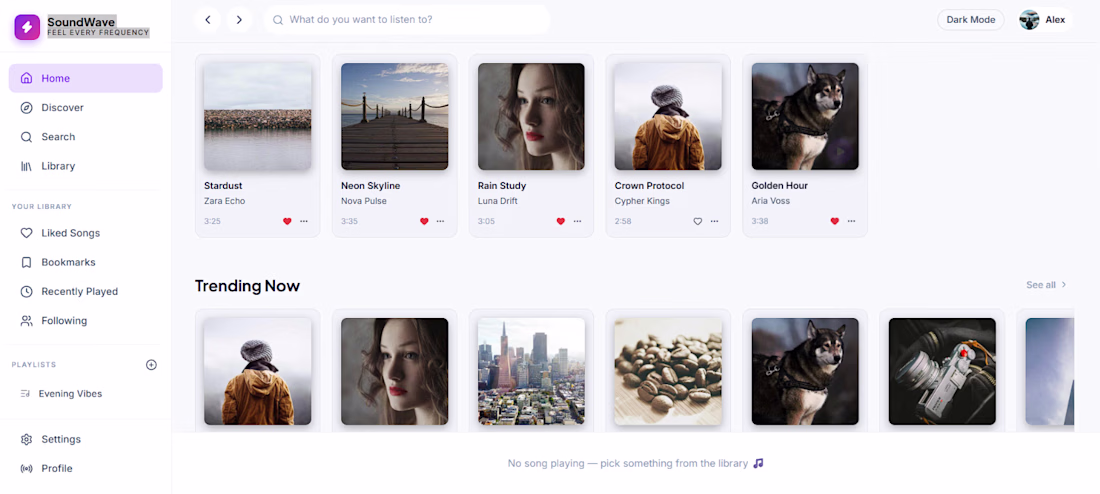
Task: Unlike the Stardust song heart
Action: pyautogui.click(x=287, y=221)
